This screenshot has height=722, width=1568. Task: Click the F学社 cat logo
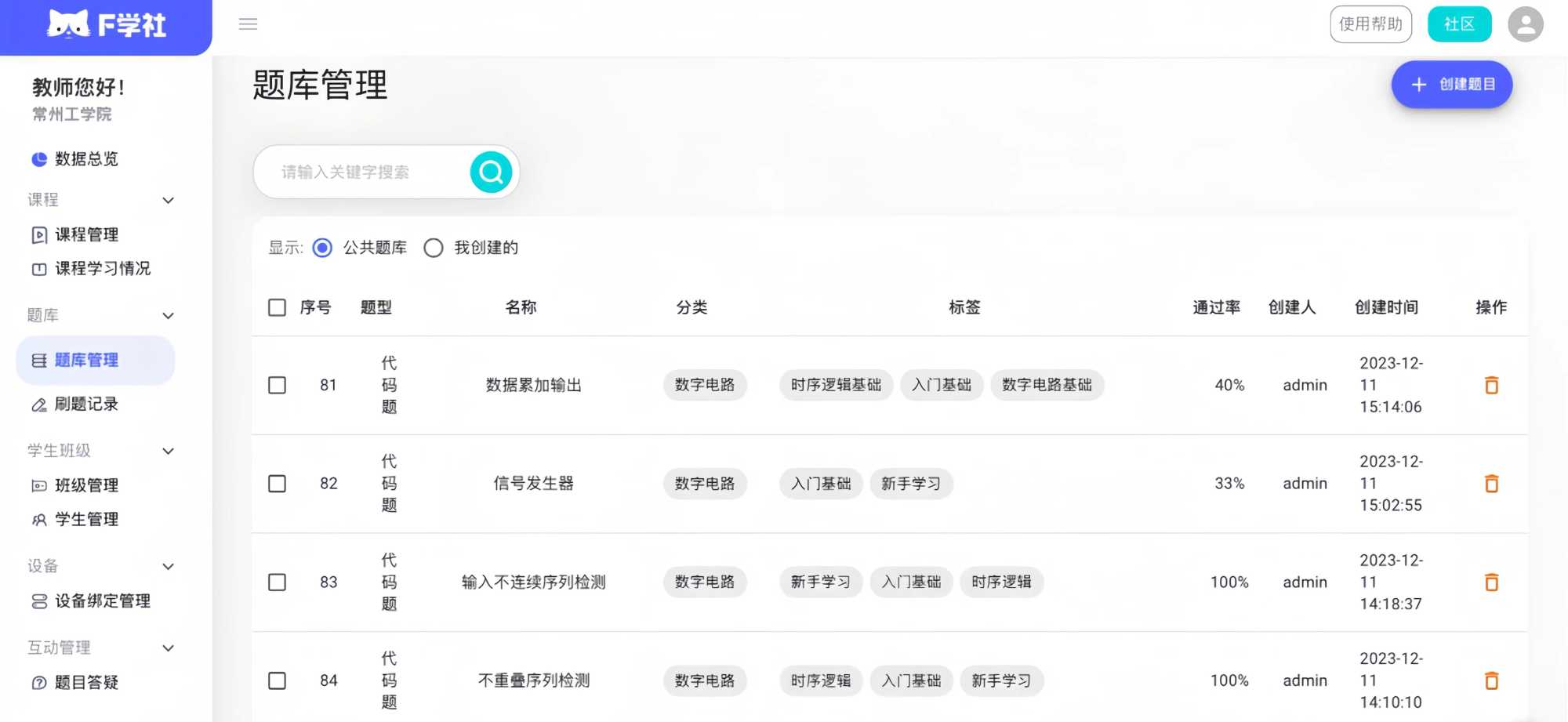[x=106, y=25]
